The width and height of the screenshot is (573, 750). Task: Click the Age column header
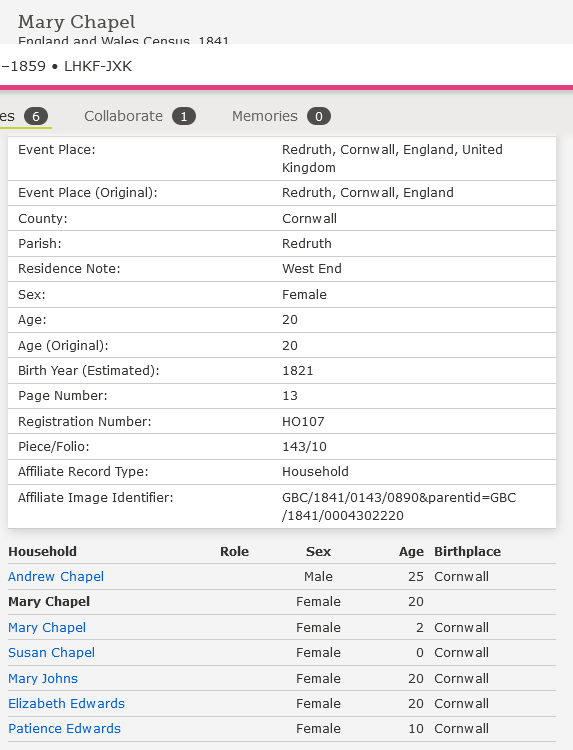pos(411,551)
